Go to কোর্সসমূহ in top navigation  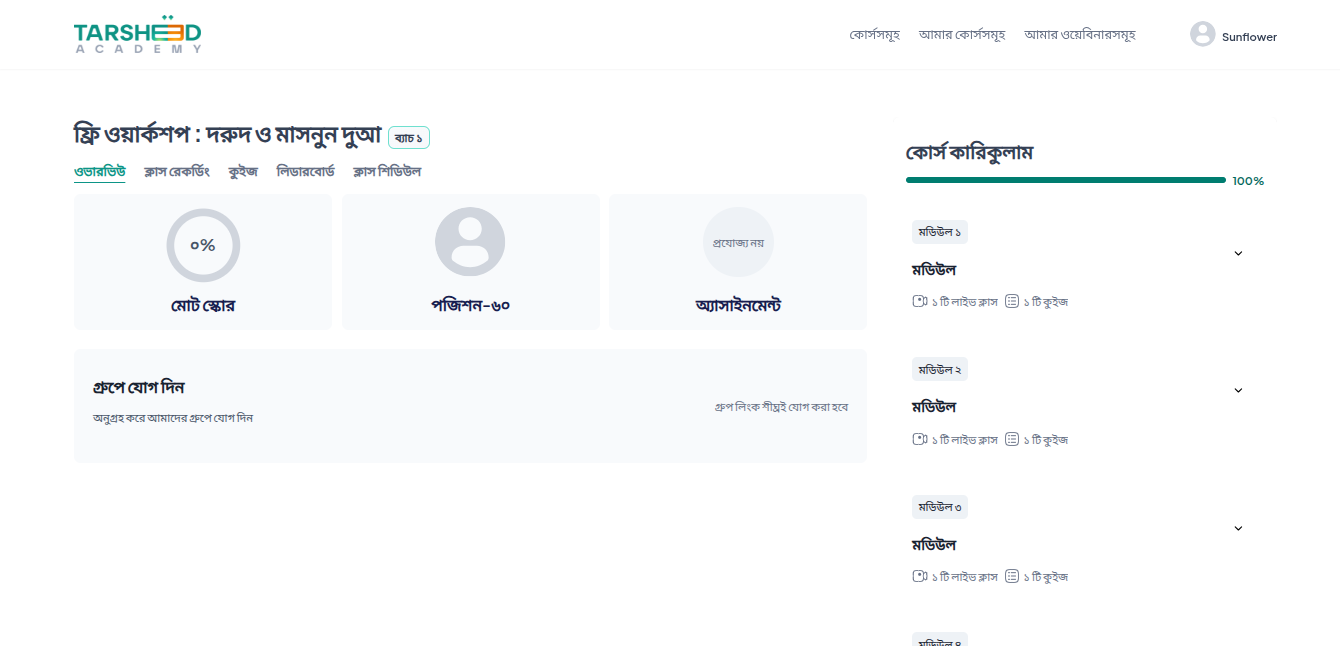(875, 34)
